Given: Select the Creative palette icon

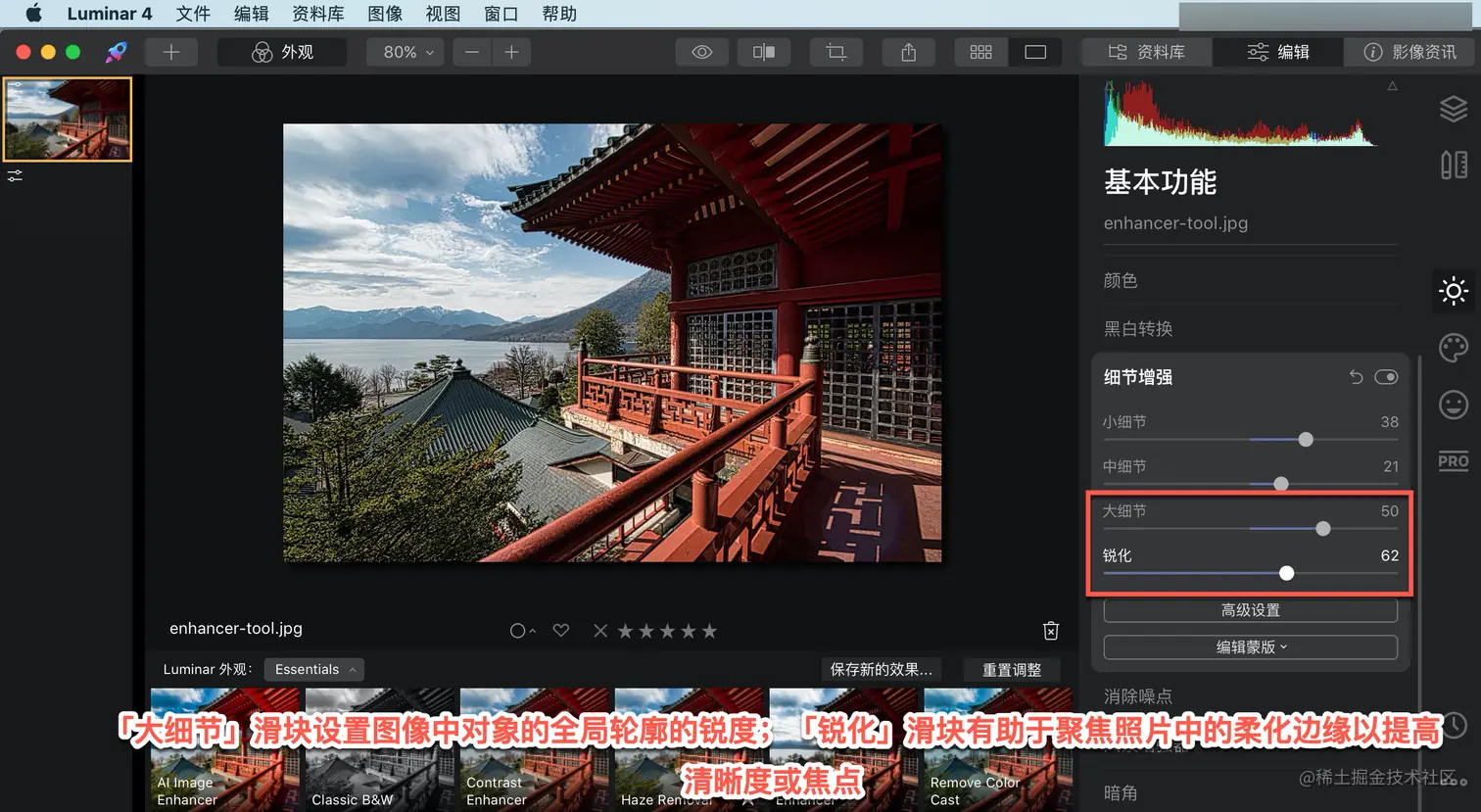Looking at the screenshot, I should pyautogui.click(x=1454, y=348).
